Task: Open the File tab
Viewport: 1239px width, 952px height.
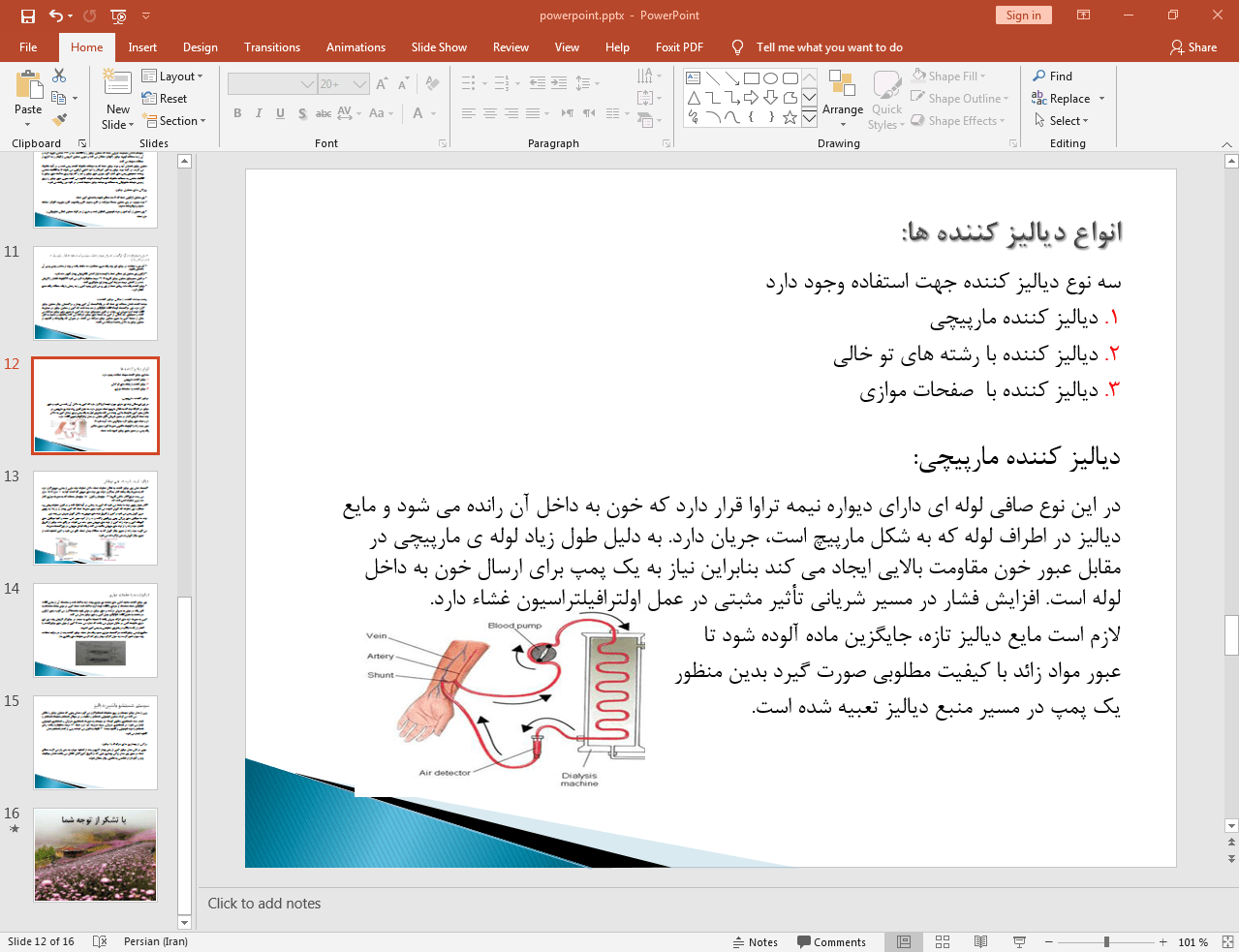Action: pyautogui.click(x=28, y=46)
